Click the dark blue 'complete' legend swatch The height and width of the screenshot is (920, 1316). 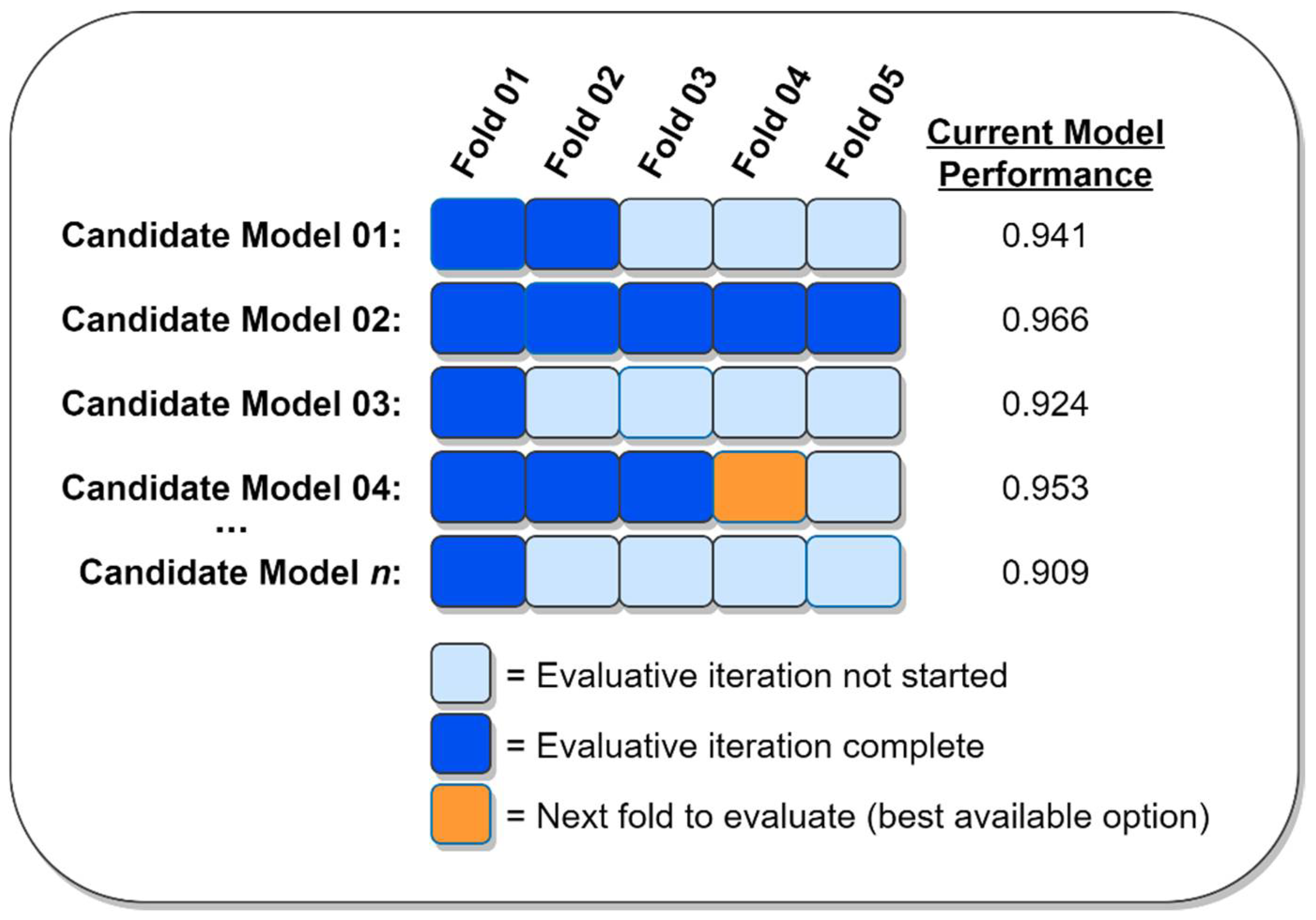pyautogui.click(x=461, y=744)
